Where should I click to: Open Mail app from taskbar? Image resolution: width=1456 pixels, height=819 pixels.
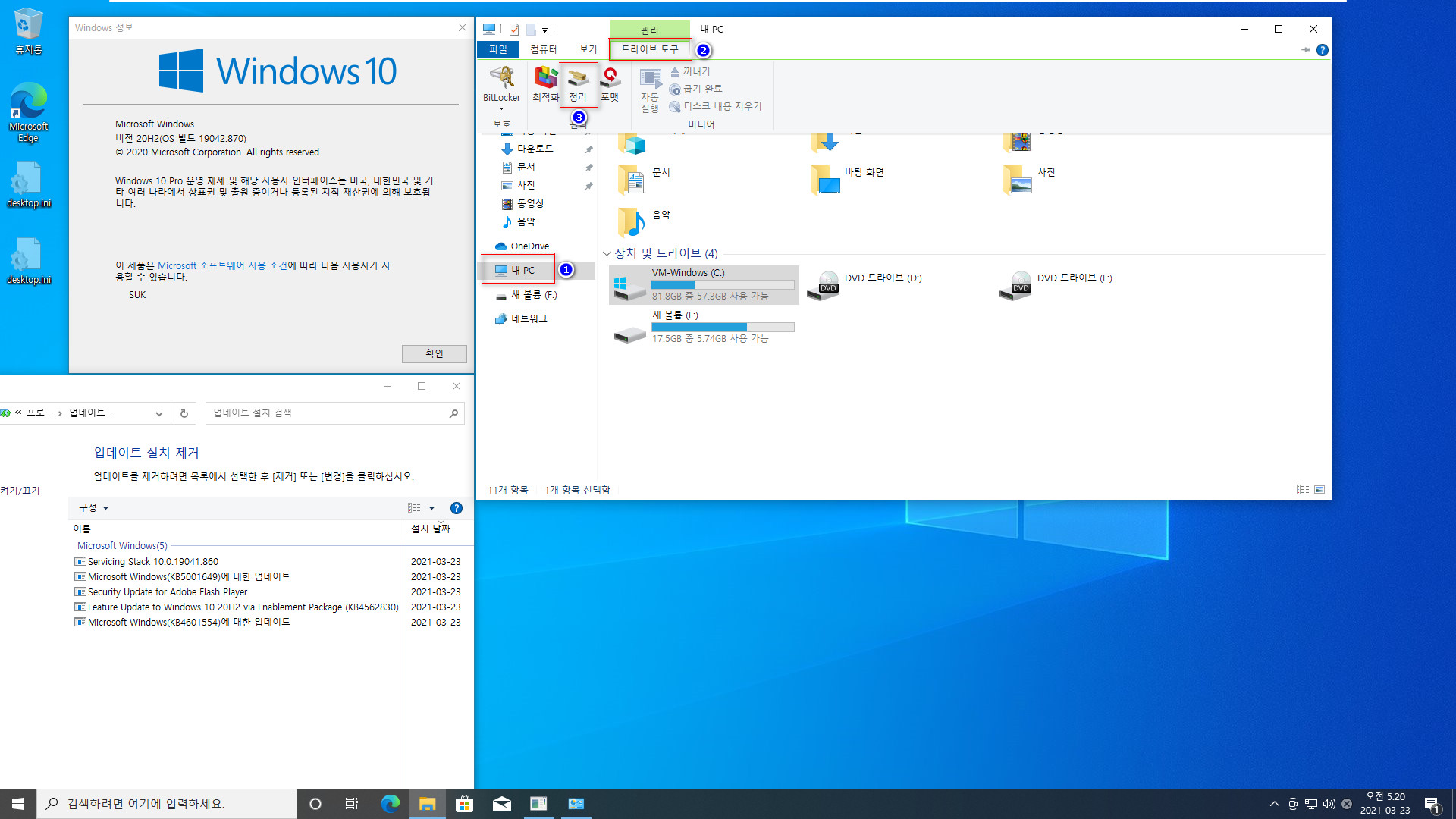(501, 804)
